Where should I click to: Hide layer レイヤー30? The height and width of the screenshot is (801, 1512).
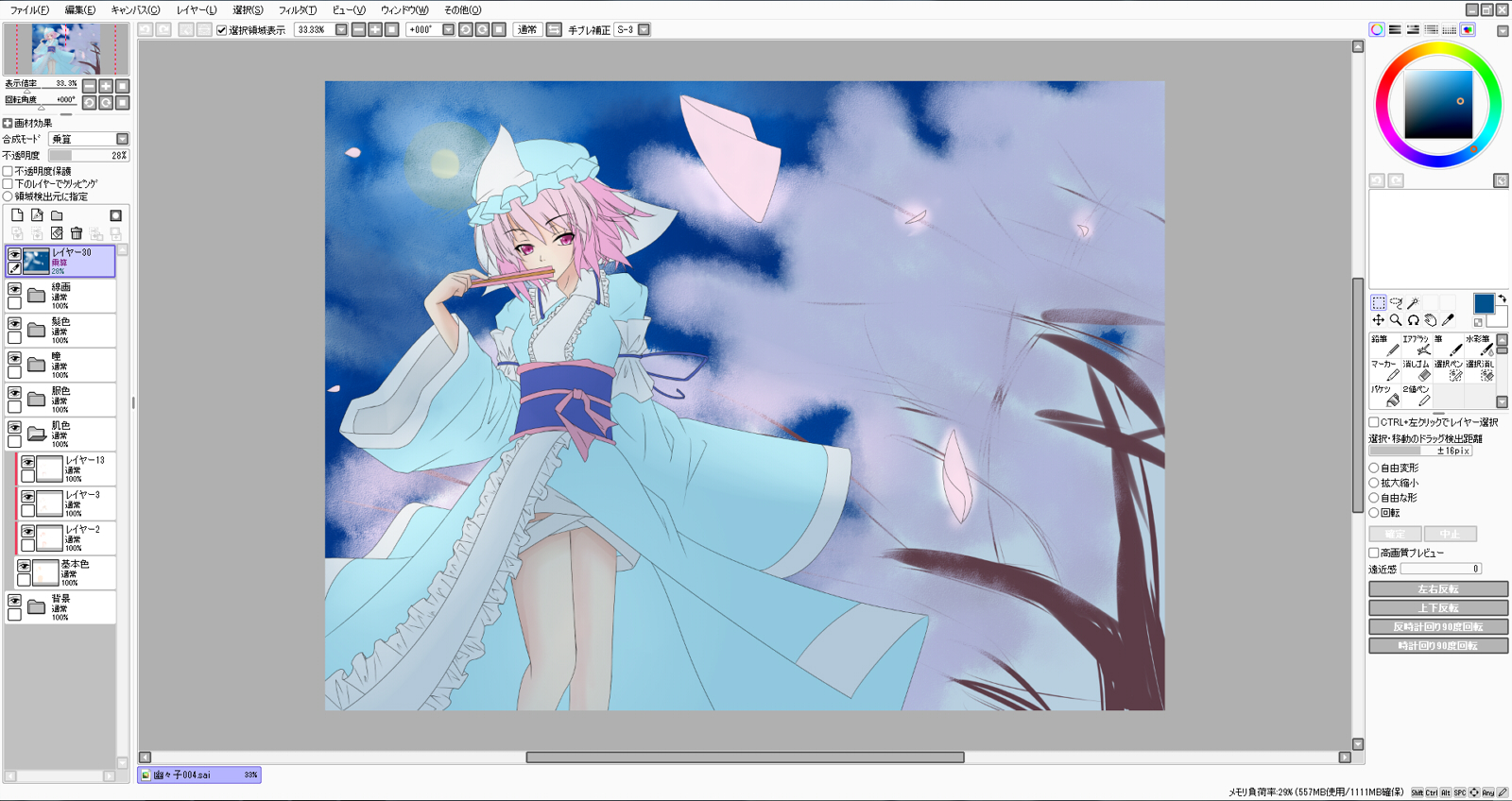(x=14, y=254)
